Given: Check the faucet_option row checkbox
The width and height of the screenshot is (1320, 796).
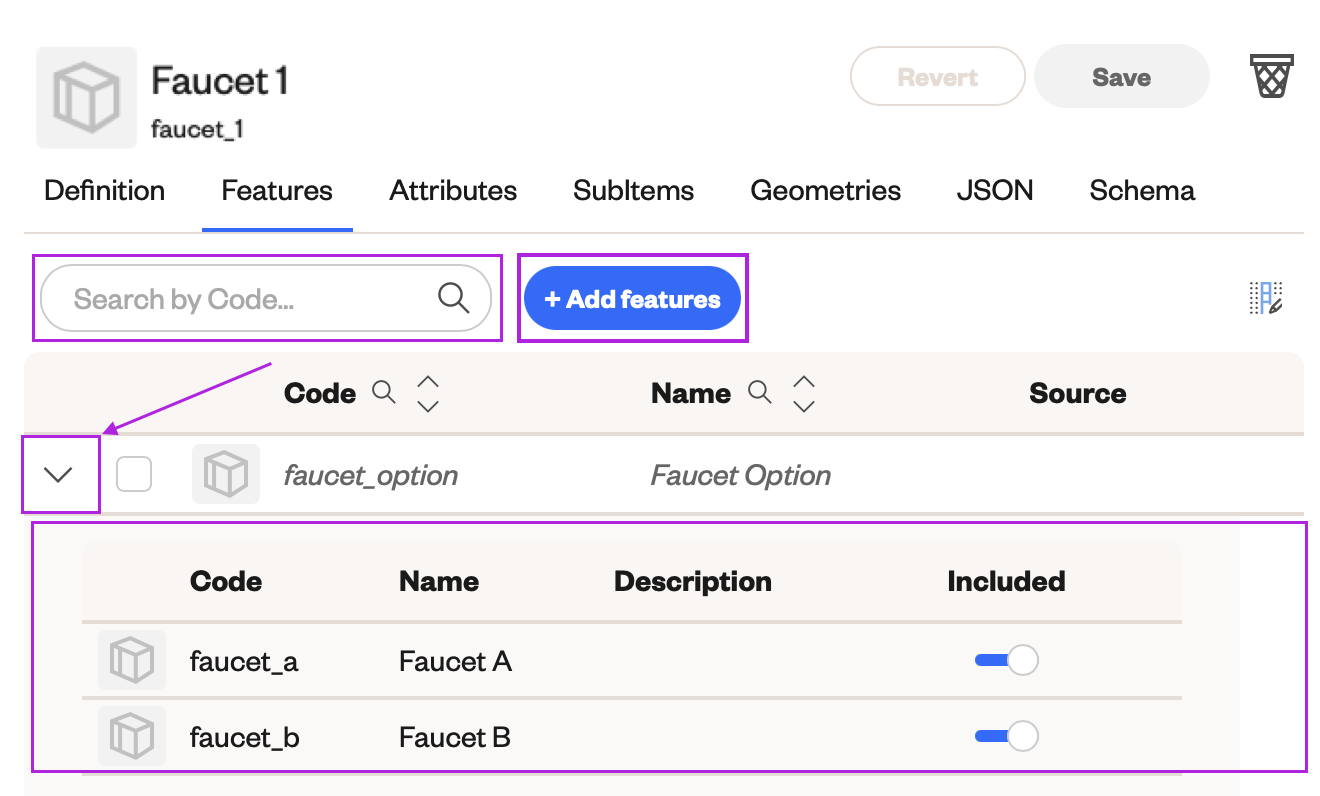Looking at the screenshot, I should [x=134, y=474].
